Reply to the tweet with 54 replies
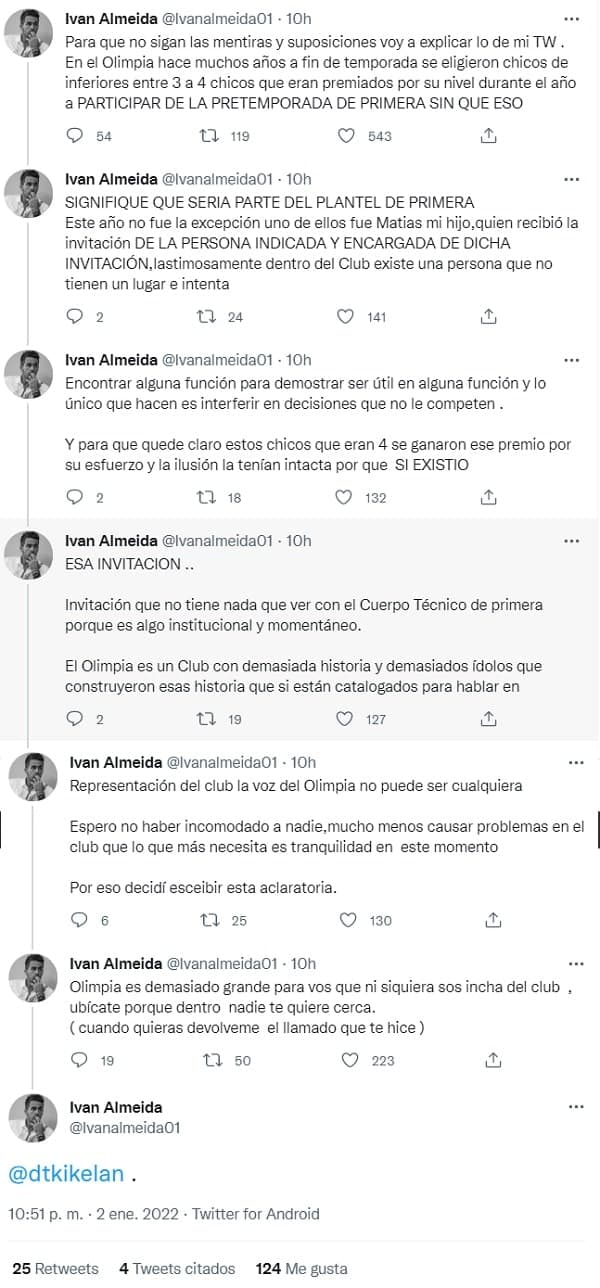600x1288 pixels. pos(74,136)
